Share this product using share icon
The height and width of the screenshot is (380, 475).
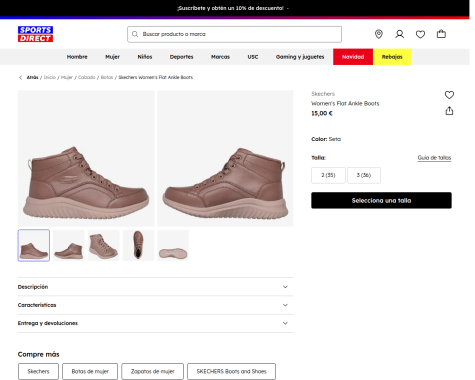pos(449,111)
